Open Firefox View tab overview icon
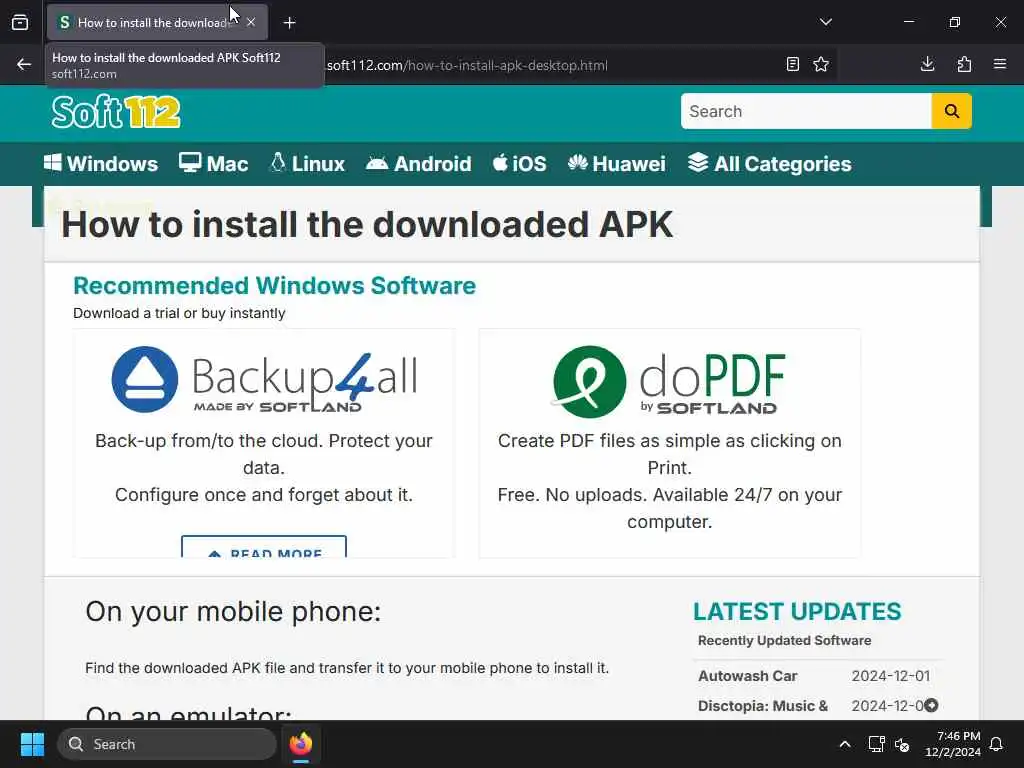1024x768 pixels. point(20,22)
